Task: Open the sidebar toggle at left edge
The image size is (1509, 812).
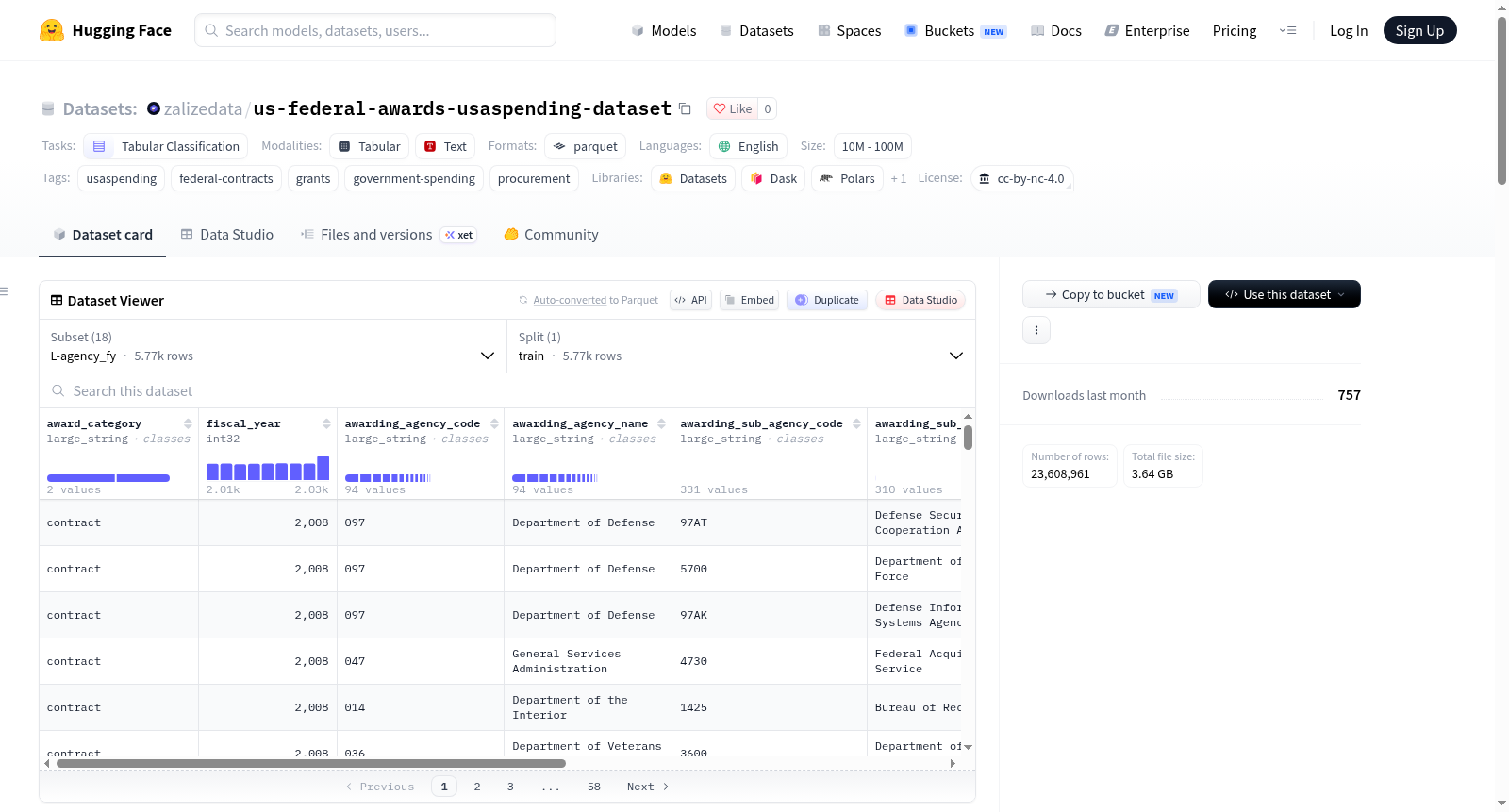Action: [x=4, y=291]
